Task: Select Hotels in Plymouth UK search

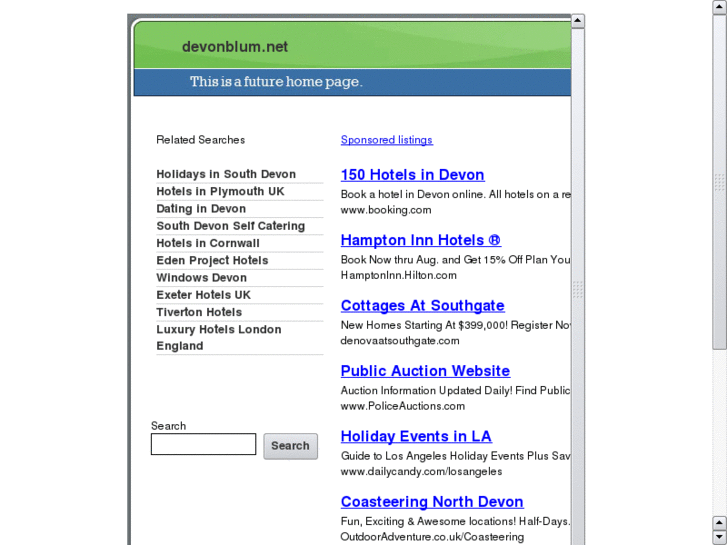Action: coord(220,192)
